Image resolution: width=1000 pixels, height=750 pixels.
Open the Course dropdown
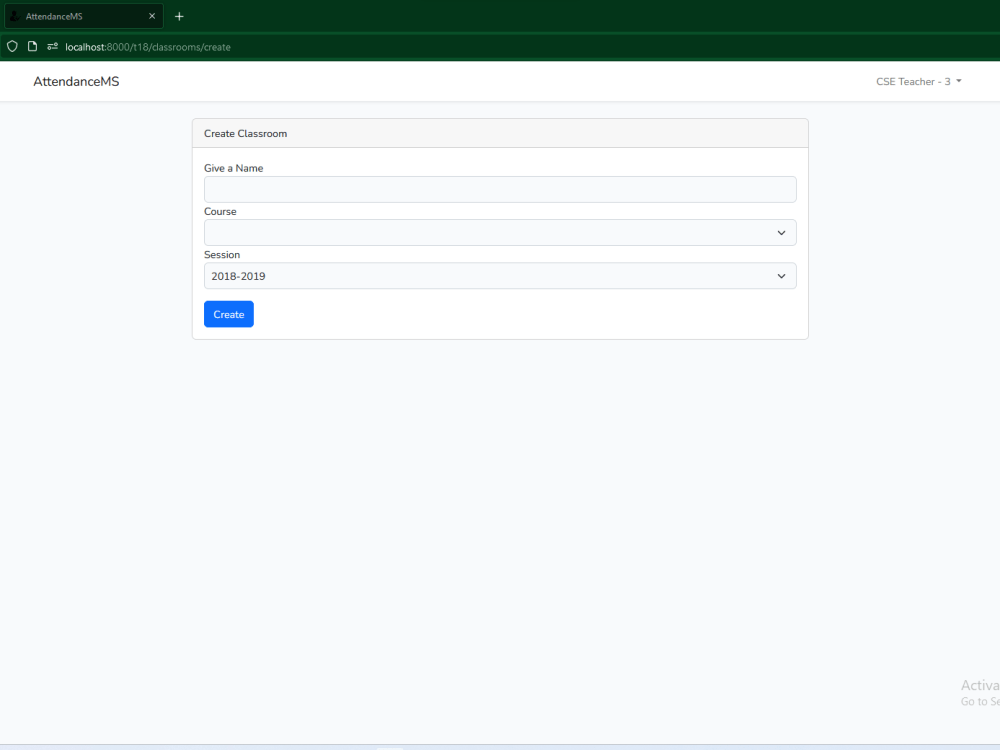pyautogui.click(x=500, y=232)
